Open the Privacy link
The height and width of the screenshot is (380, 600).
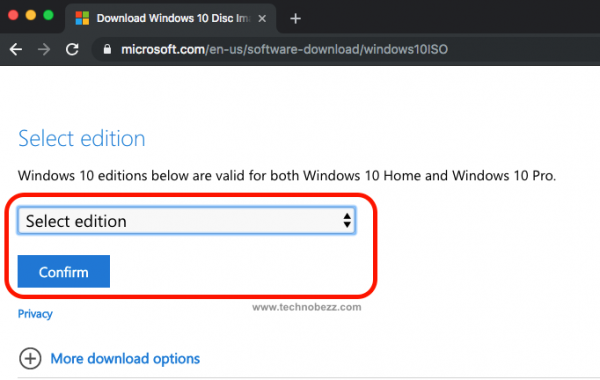click(35, 314)
